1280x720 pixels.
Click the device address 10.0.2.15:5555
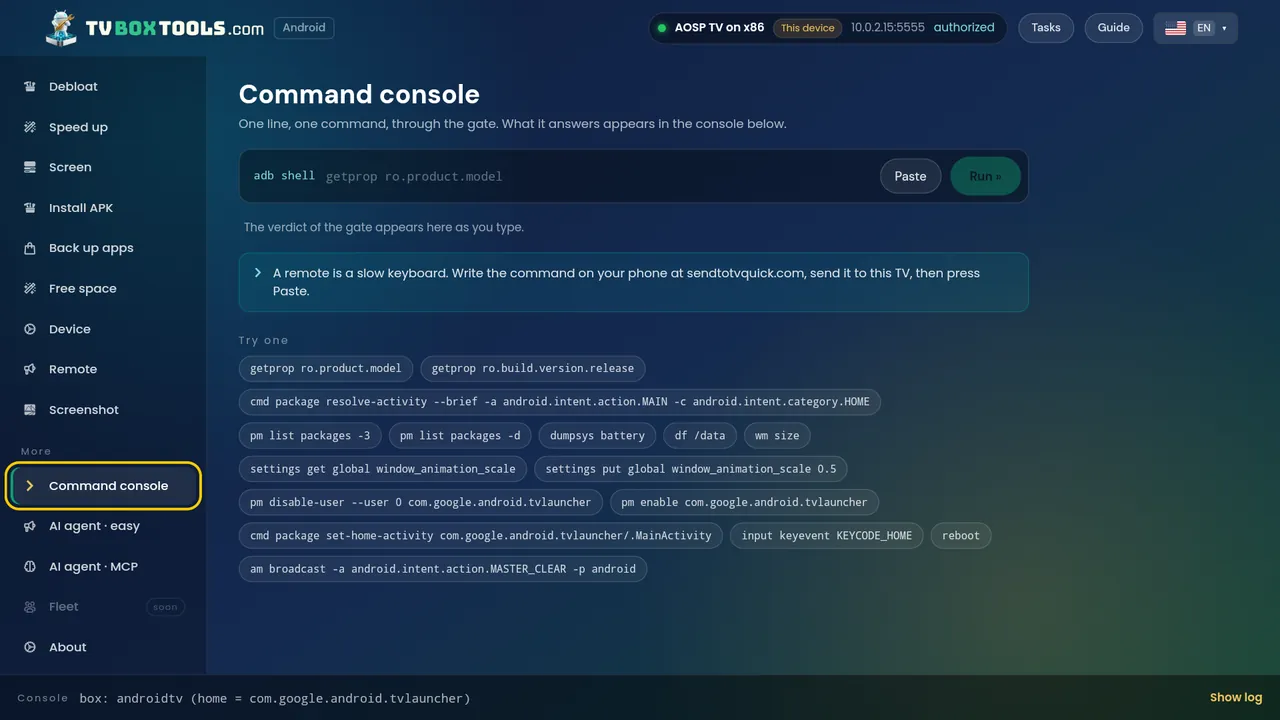(888, 28)
